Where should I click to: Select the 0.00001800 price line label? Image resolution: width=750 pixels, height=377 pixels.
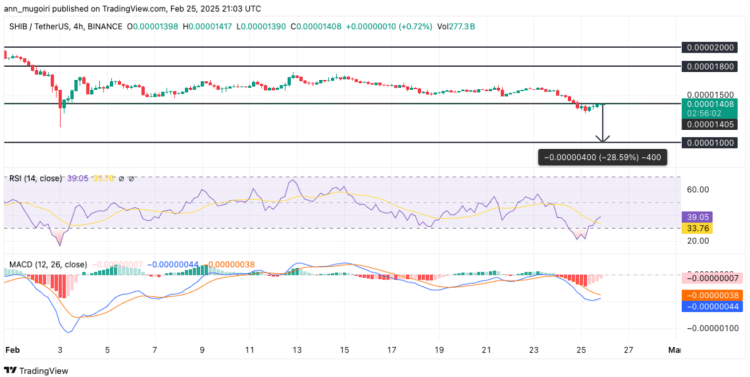pyautogui.click(x=710, y=67)
